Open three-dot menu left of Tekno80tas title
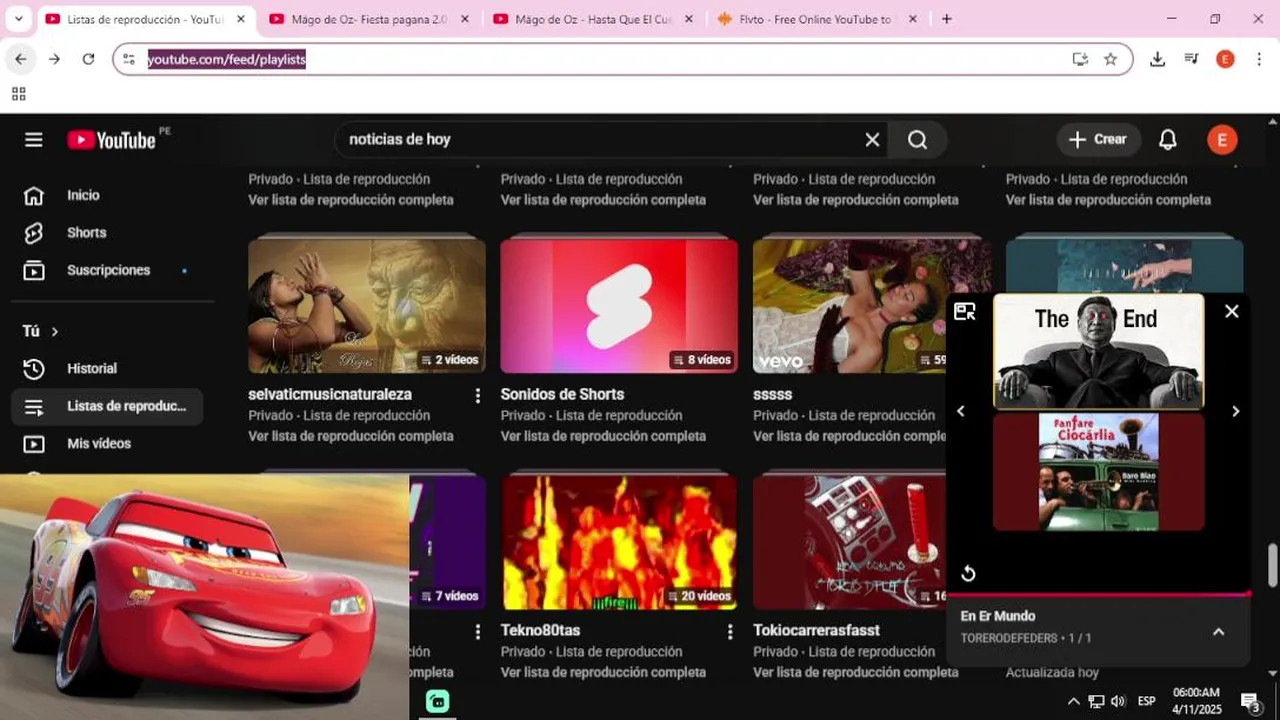1280x720 pixels. (x=478, y=632)
